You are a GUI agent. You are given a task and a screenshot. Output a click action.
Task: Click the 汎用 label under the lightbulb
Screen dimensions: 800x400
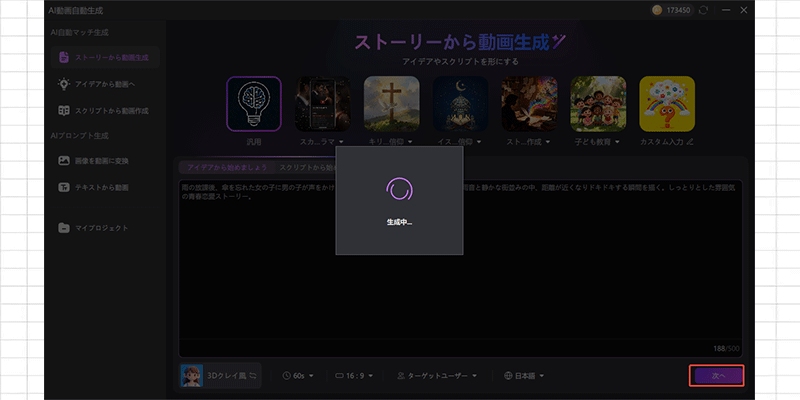[254, 142]
